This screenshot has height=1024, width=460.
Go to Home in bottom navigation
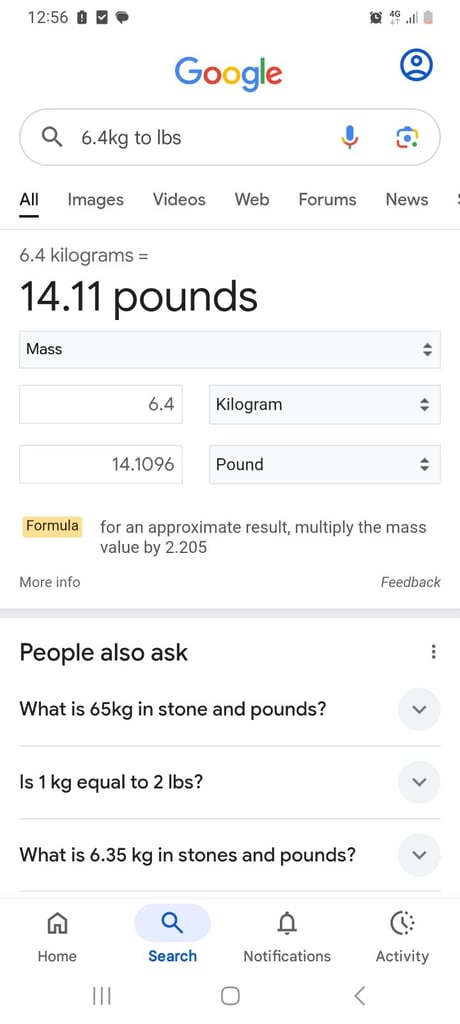[x=57, y=935]
